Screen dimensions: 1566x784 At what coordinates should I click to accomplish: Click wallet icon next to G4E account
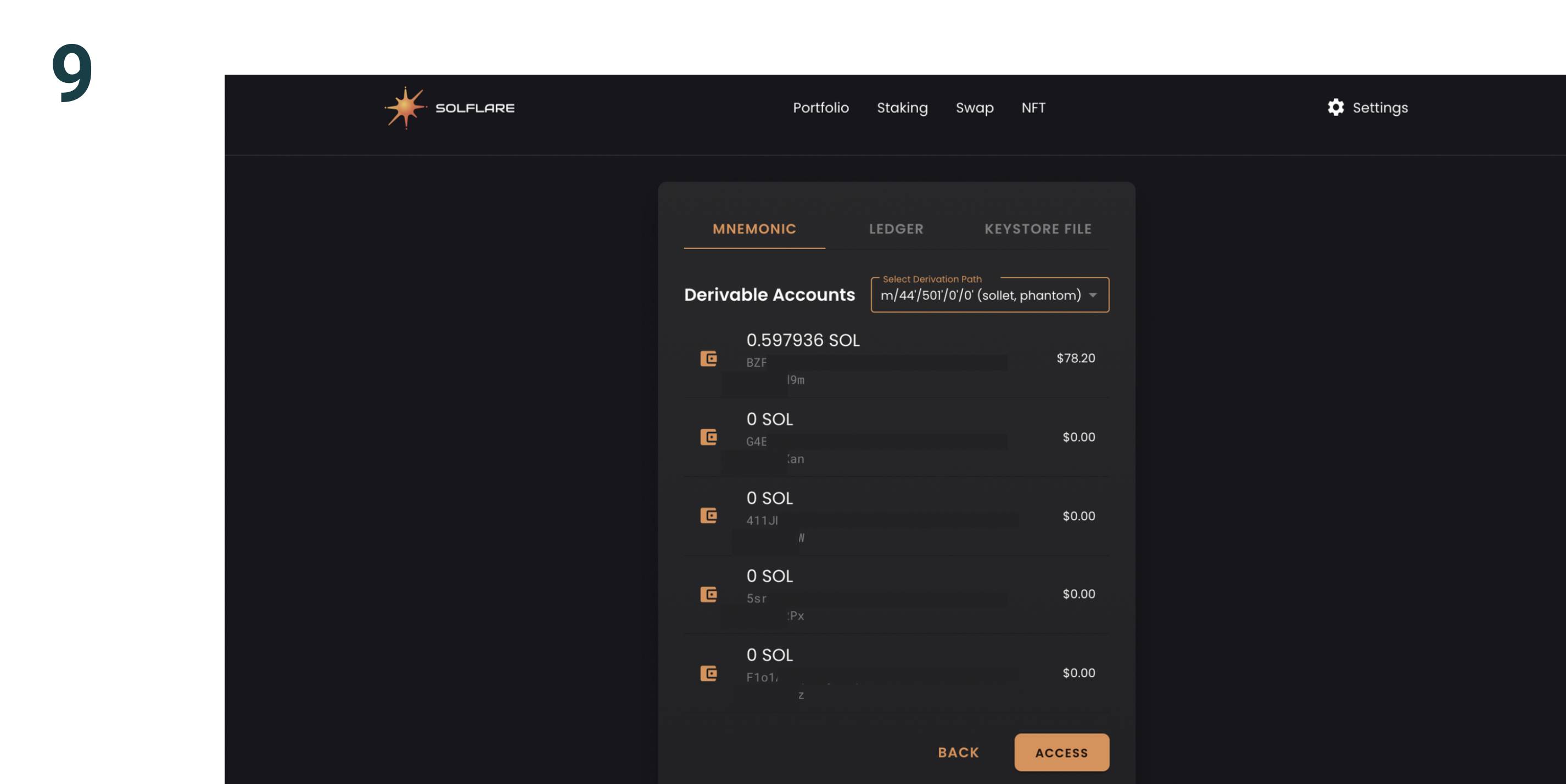708,437
